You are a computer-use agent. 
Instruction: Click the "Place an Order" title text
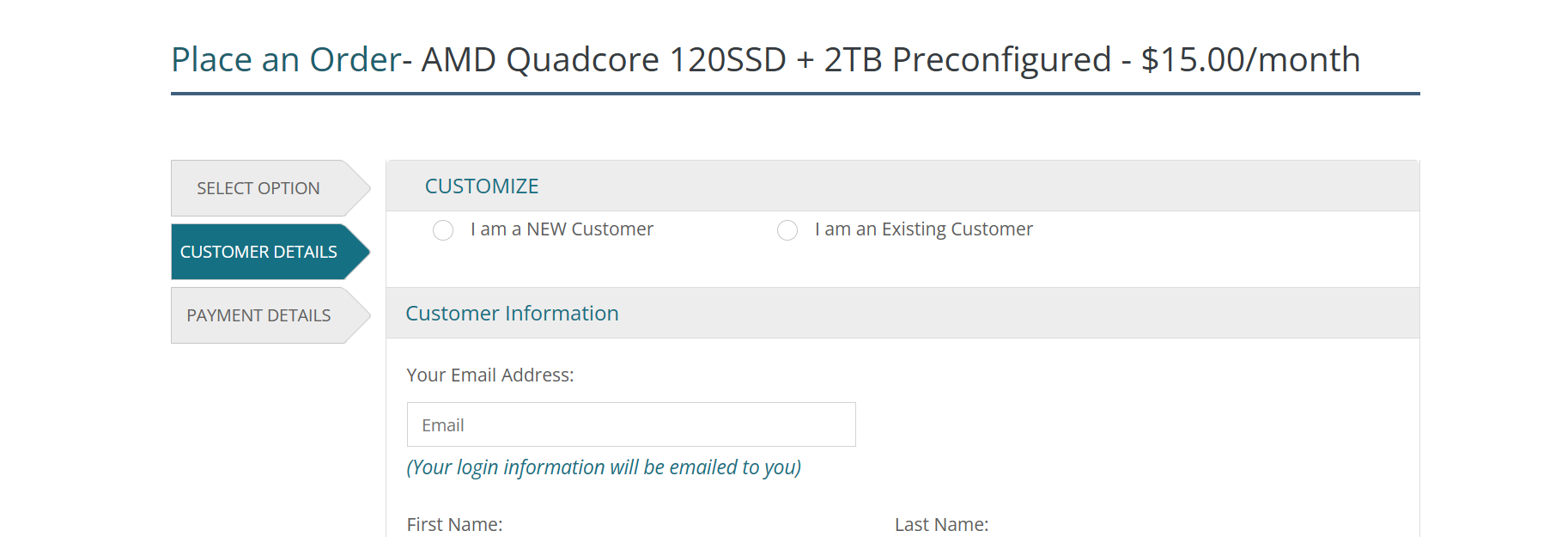click(x=285, y=60)
